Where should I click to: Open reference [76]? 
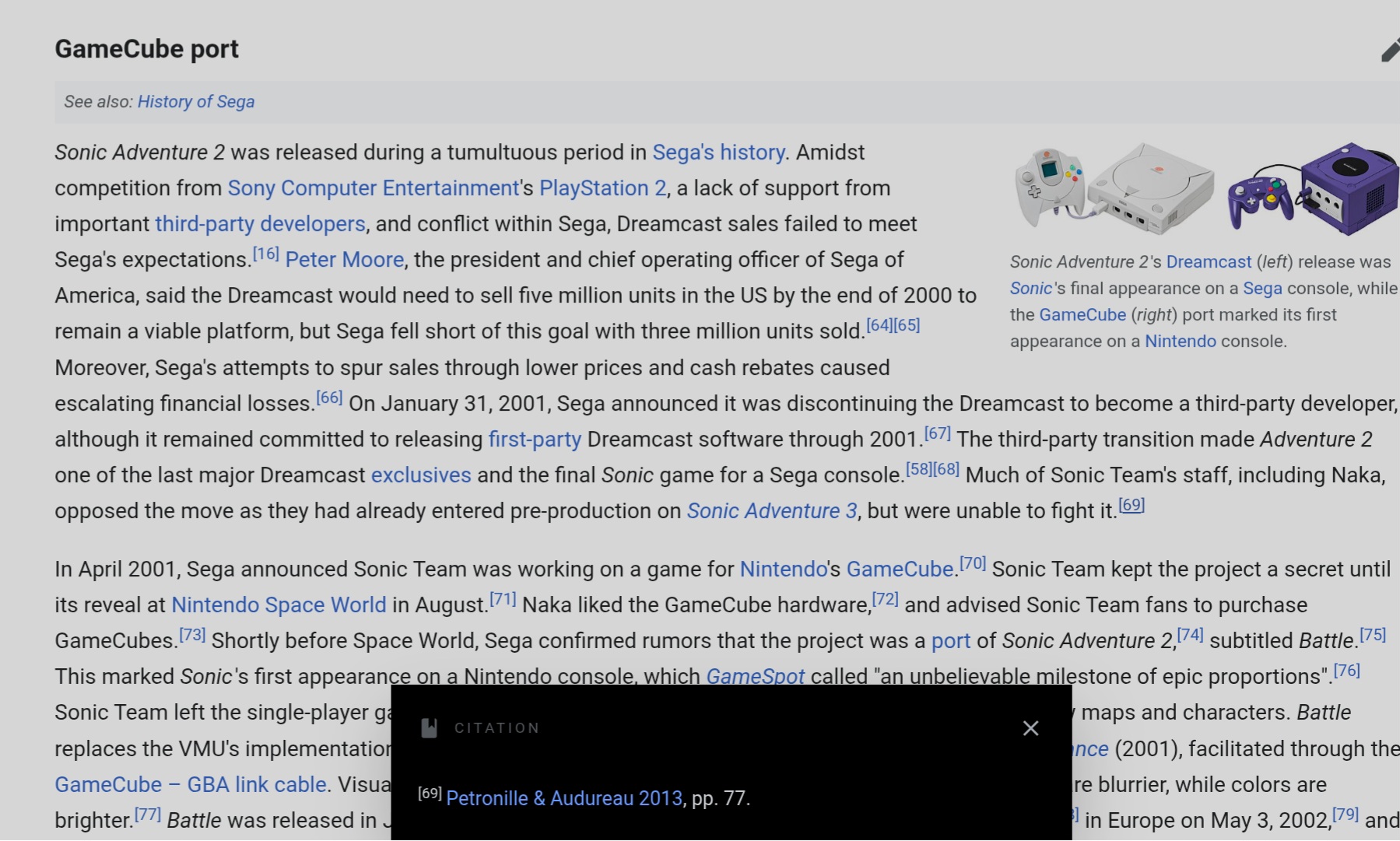point(1347,671)
